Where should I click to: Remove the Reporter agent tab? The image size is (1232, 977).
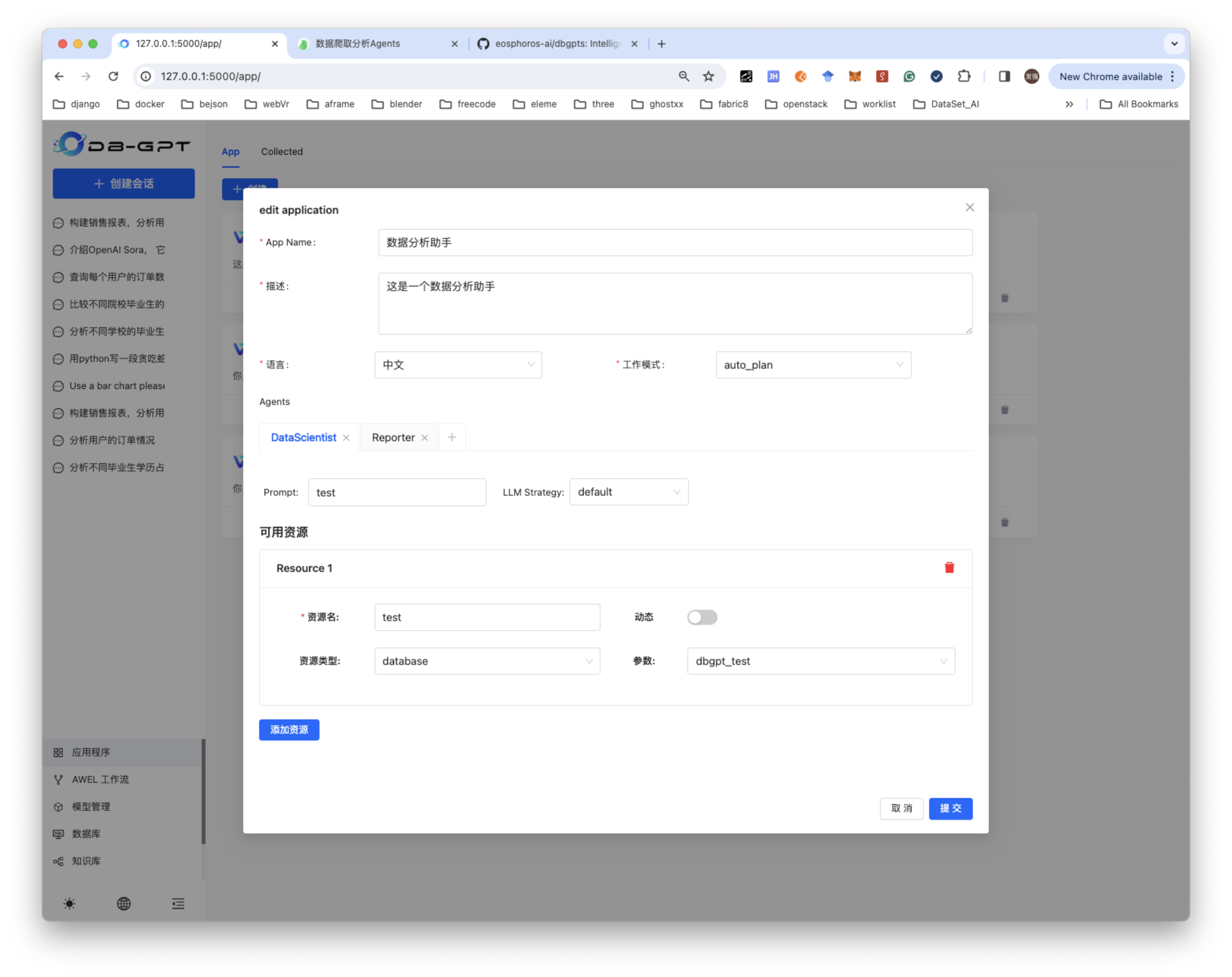[x=425, y=438]
